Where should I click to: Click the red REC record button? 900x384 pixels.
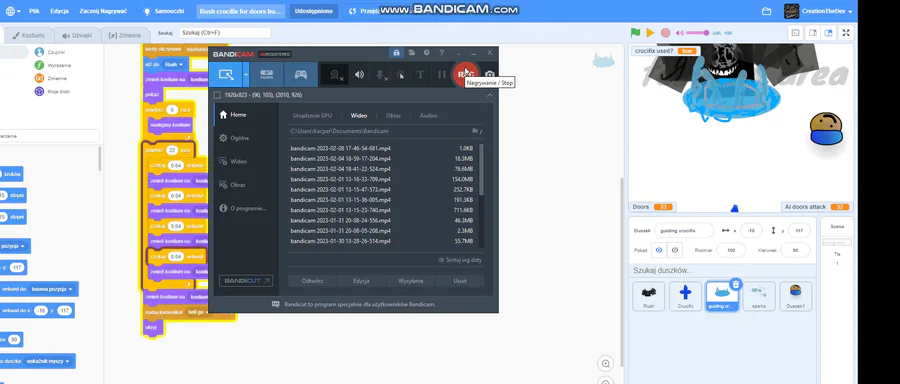pyautogui.click(x=465, y=75)
